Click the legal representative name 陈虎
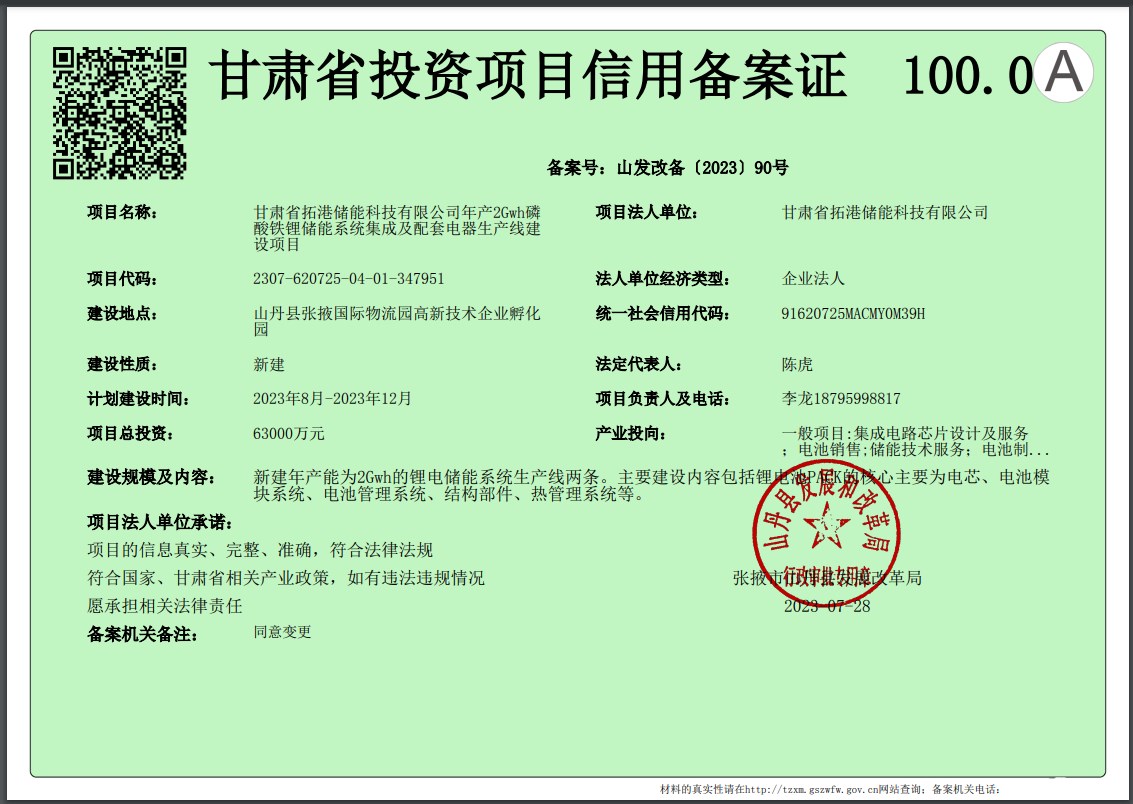 point(797,365)
